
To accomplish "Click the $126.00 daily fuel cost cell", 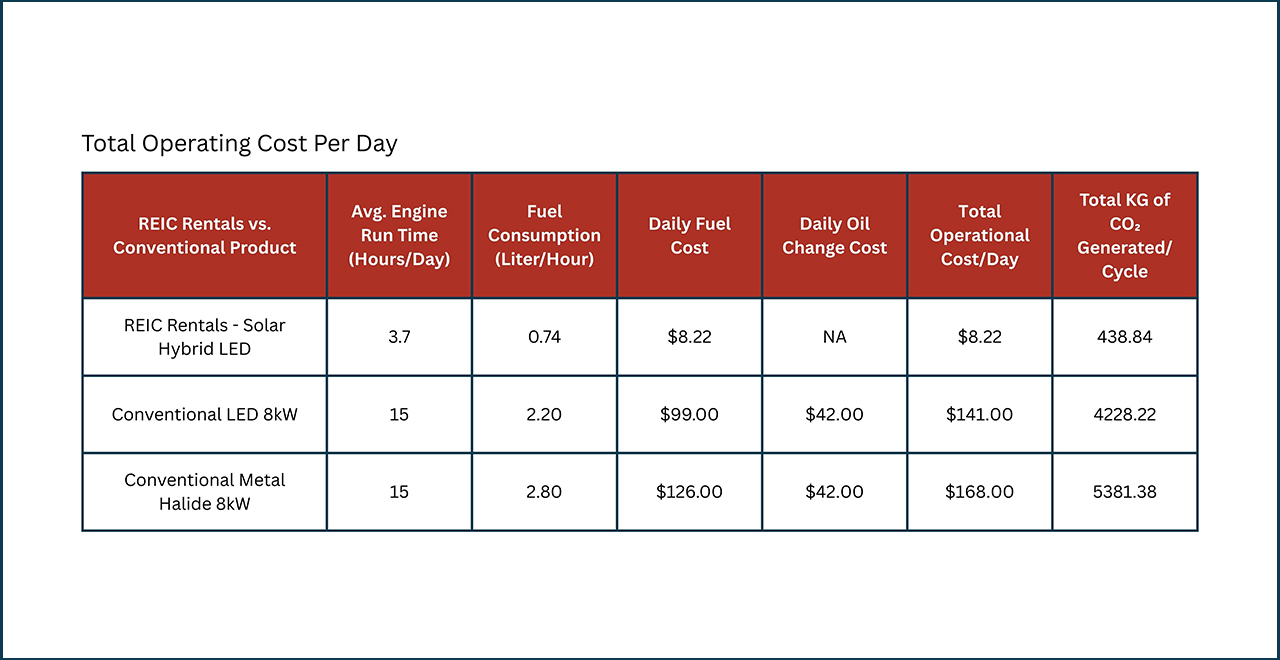I will click(689, 492).
